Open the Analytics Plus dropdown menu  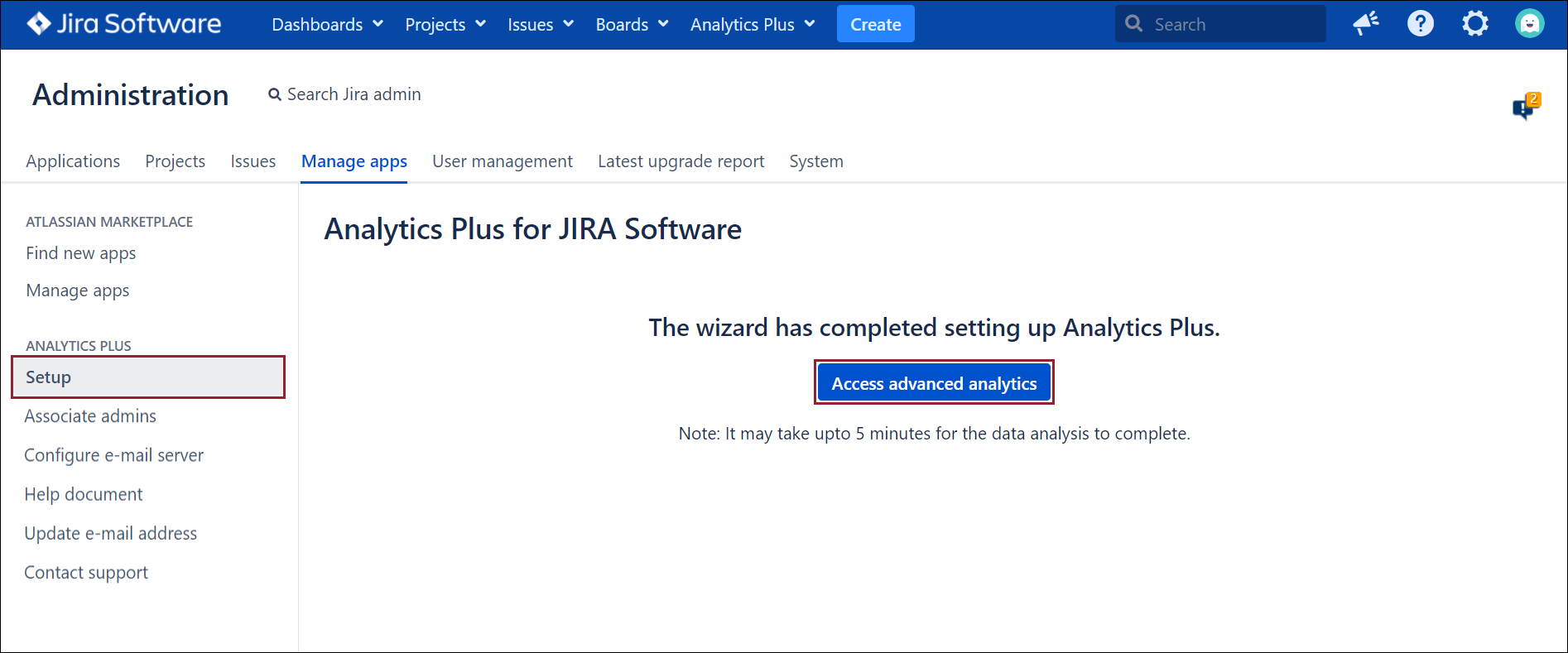(x=752, y=25)
